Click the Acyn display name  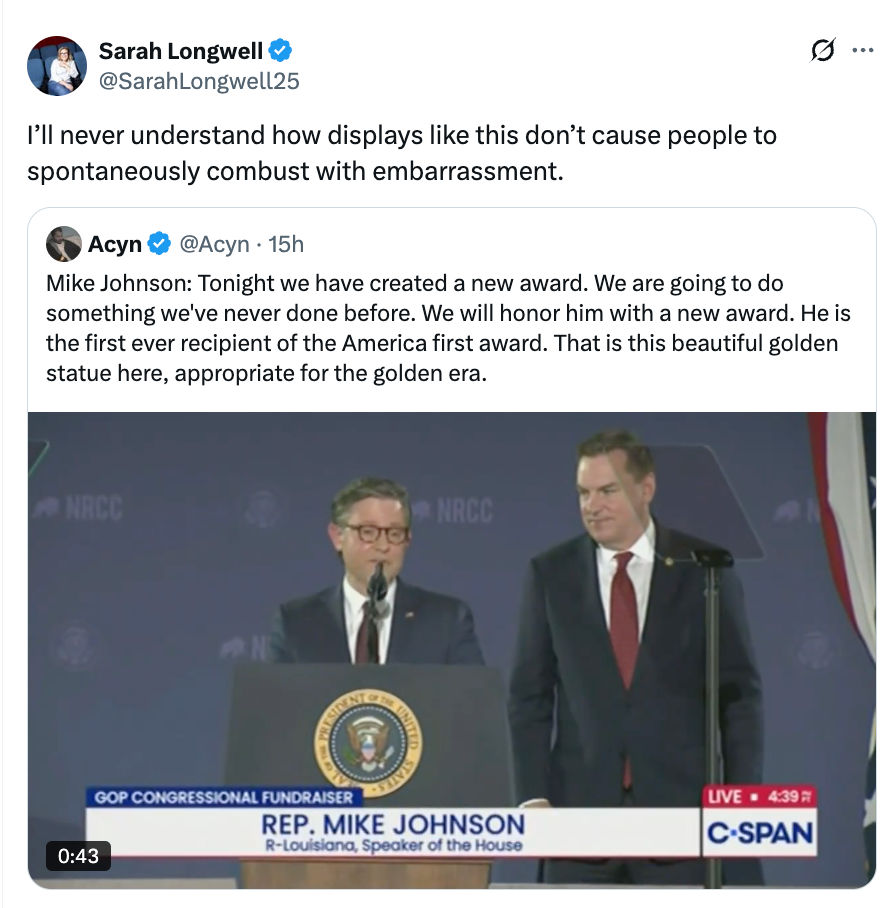tap(120, 243)
